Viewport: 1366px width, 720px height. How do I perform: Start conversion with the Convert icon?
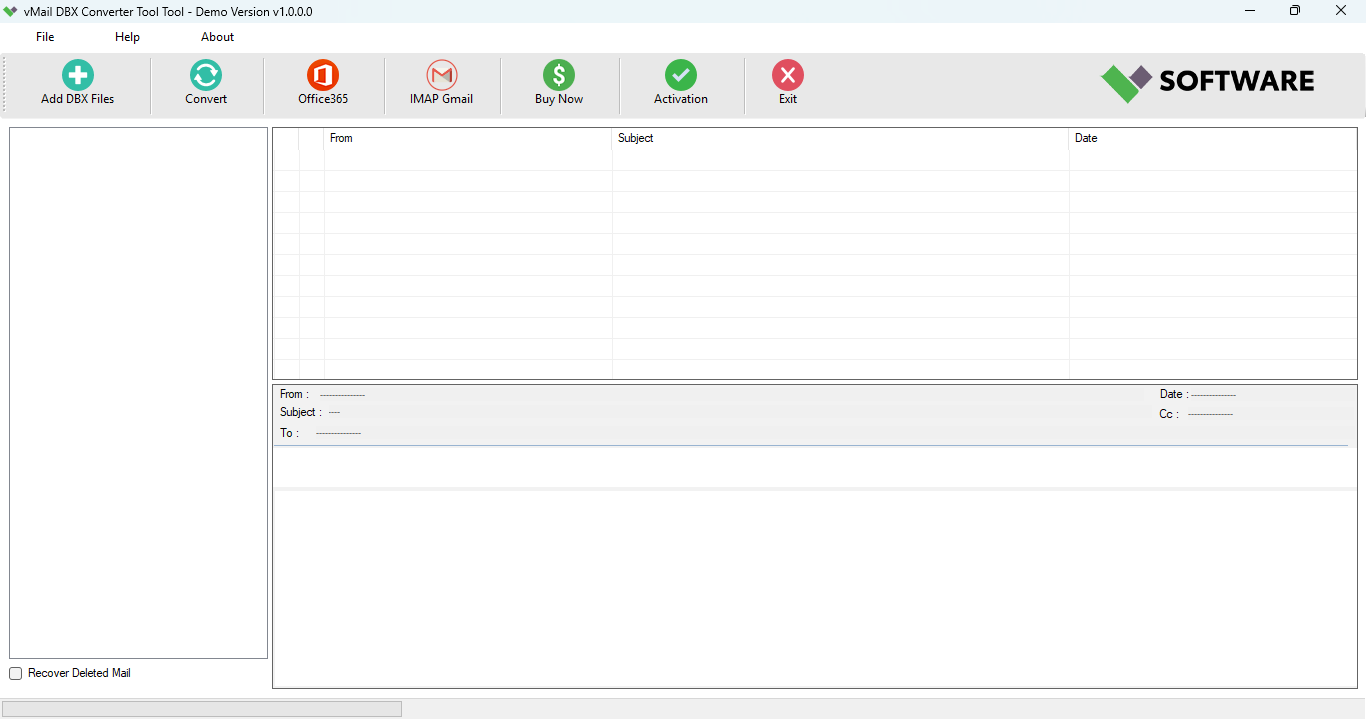click(x=206, y=76)
